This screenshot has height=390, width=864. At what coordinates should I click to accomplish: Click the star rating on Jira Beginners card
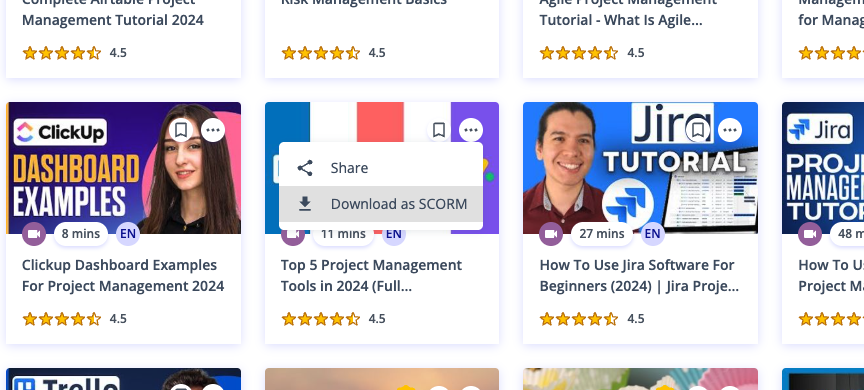coord(579,319)
